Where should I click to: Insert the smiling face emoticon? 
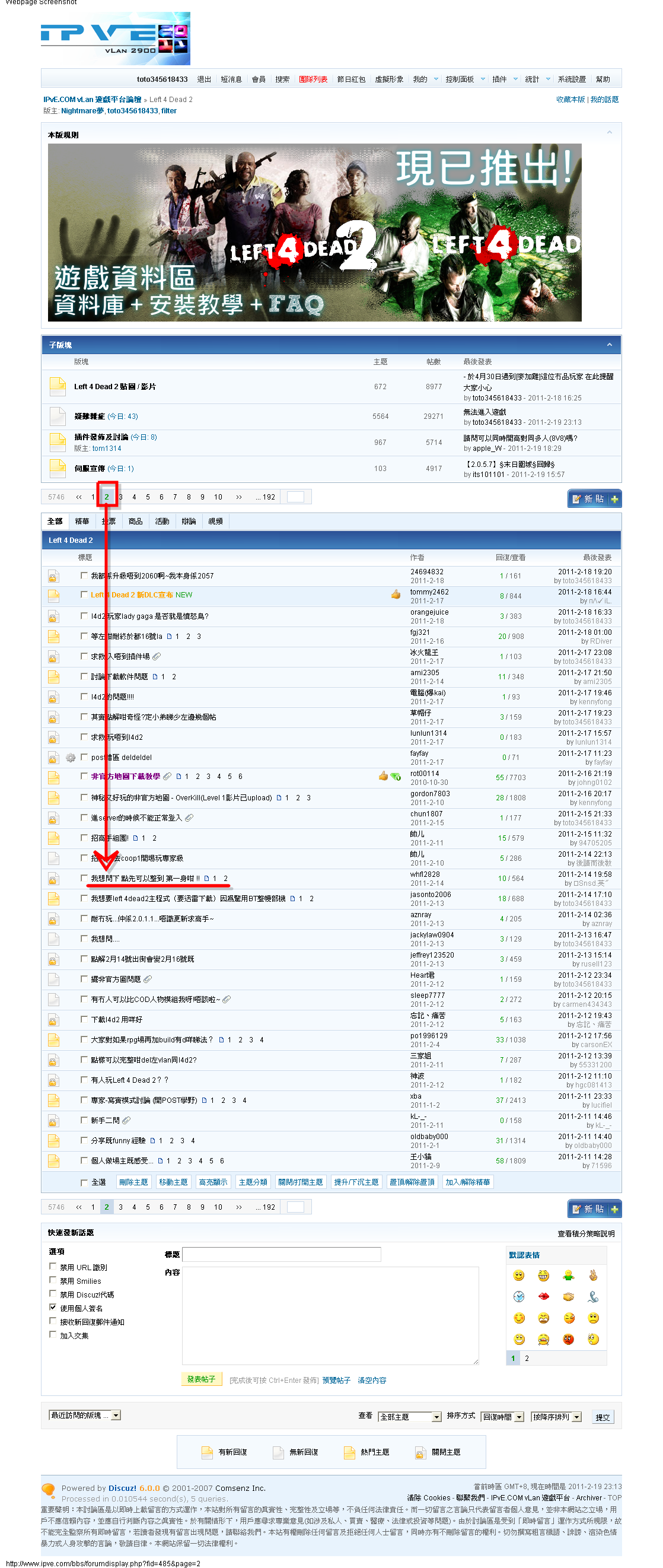518,1275
